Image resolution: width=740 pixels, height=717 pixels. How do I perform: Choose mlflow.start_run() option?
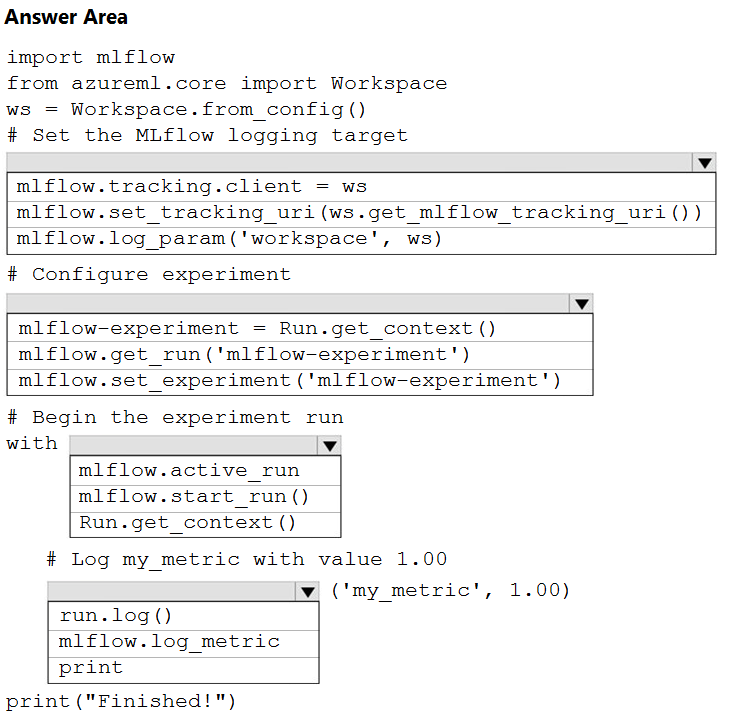tap(205, 498)
